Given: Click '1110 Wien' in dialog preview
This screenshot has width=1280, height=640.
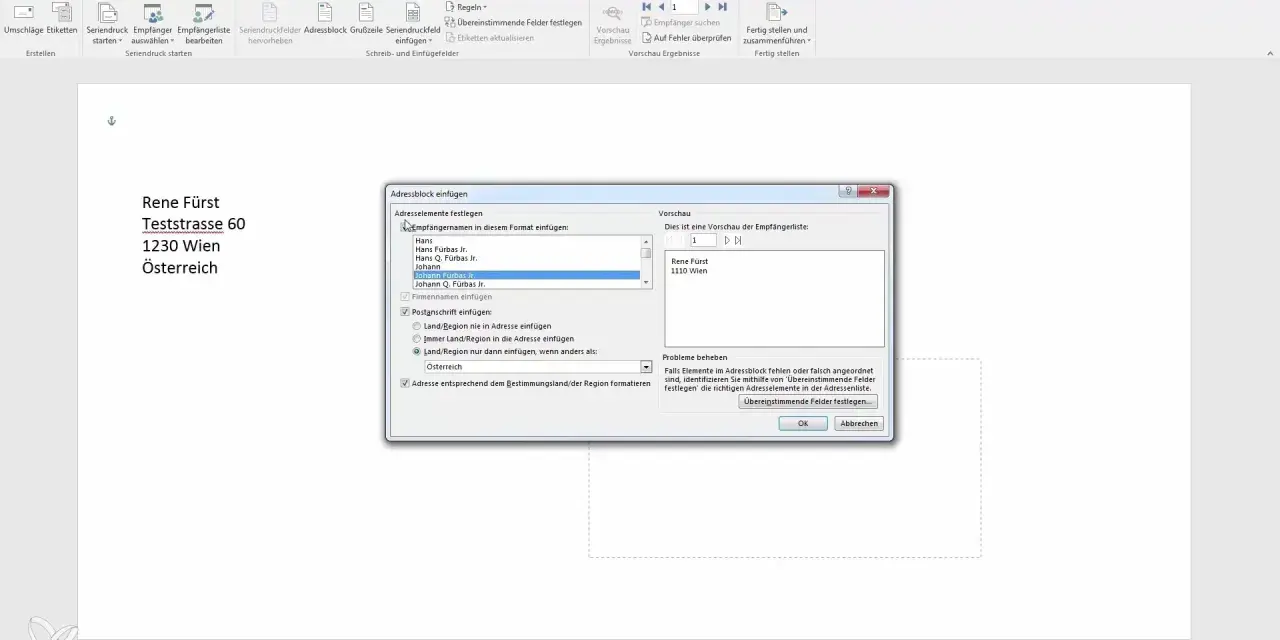Looking at the screenshot, I should [689, 271].
